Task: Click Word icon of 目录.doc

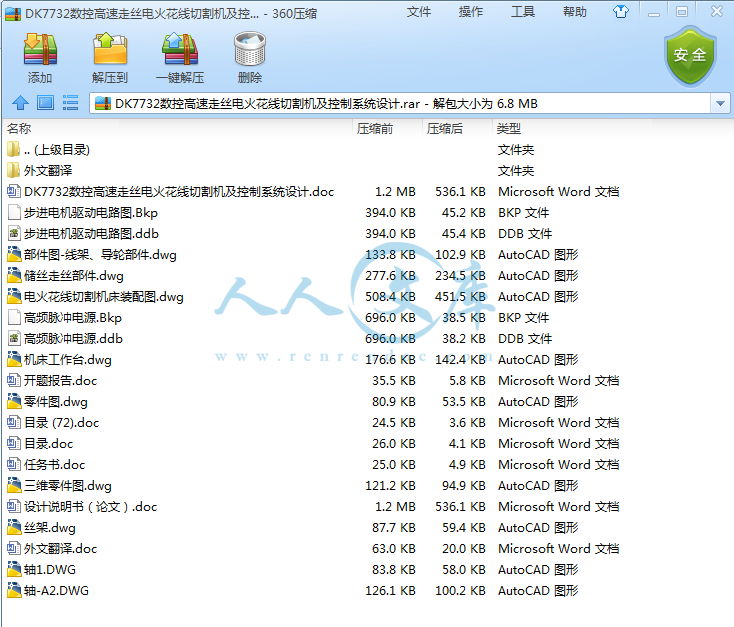Action: tap(14, 443)
